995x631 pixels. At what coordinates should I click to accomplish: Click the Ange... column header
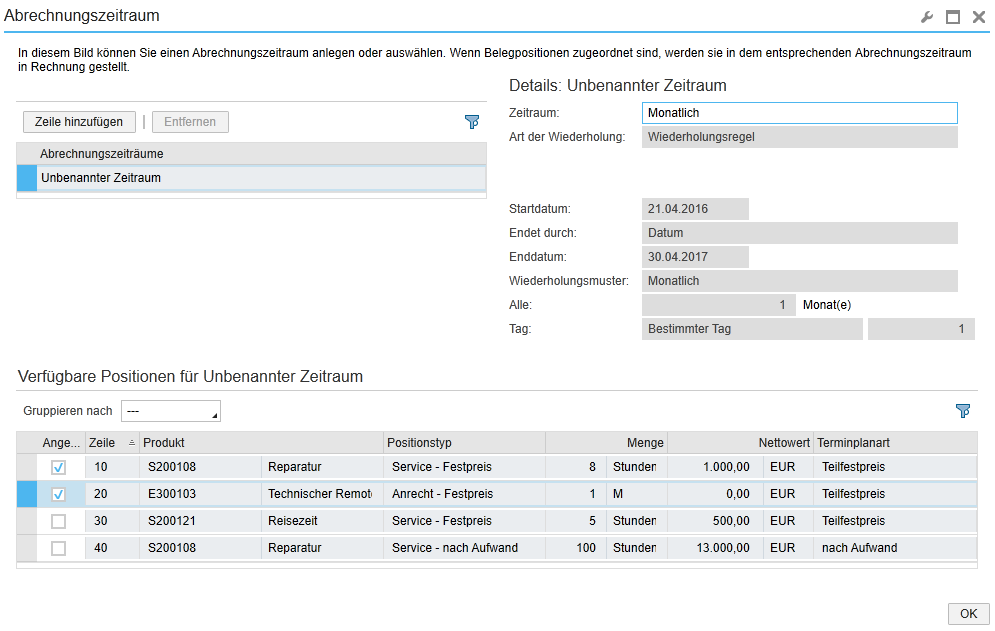coord(62,442)
